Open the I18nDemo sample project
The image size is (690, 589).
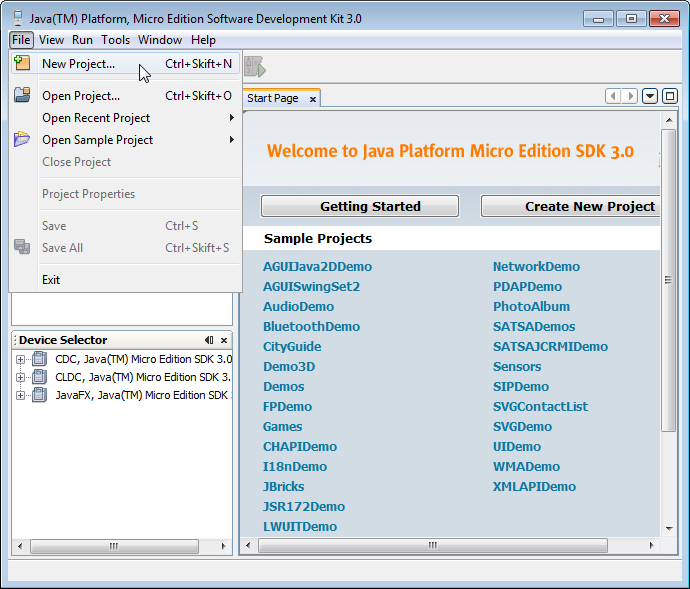[x=294, y=466]
